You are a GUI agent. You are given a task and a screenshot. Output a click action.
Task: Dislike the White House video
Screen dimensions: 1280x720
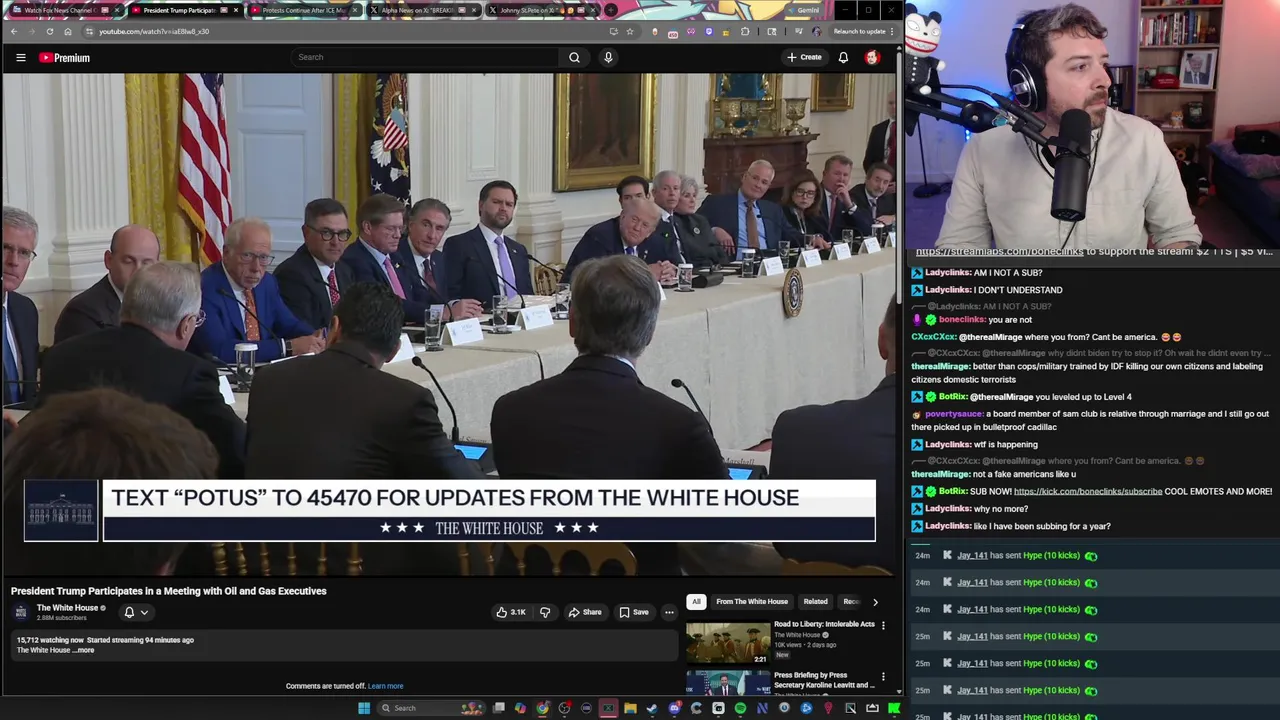tap(545, 612)
